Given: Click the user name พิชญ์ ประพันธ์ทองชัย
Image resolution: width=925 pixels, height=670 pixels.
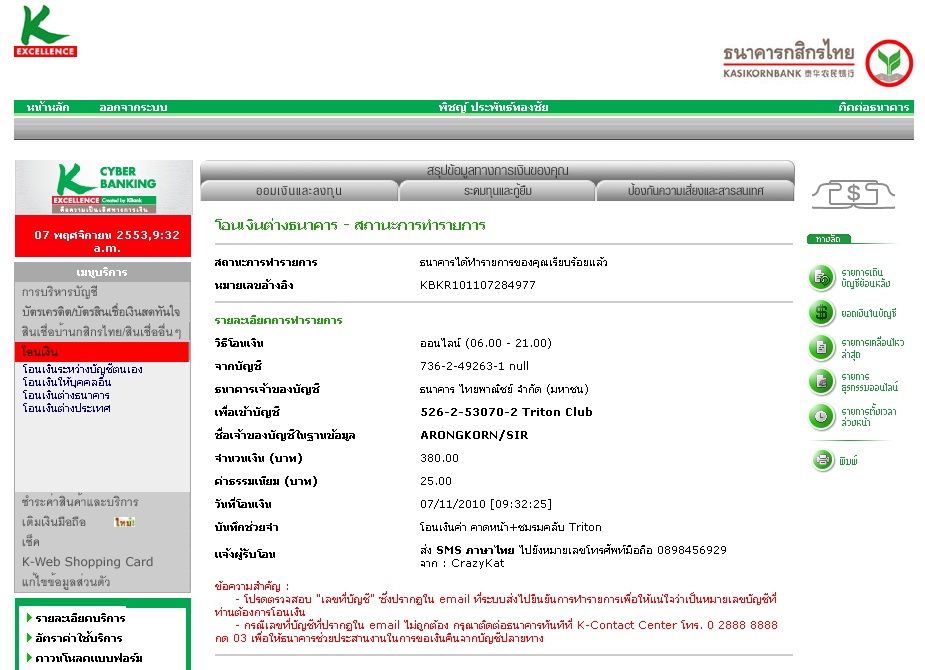Looking at the screenshot, I should pos(493,107).
